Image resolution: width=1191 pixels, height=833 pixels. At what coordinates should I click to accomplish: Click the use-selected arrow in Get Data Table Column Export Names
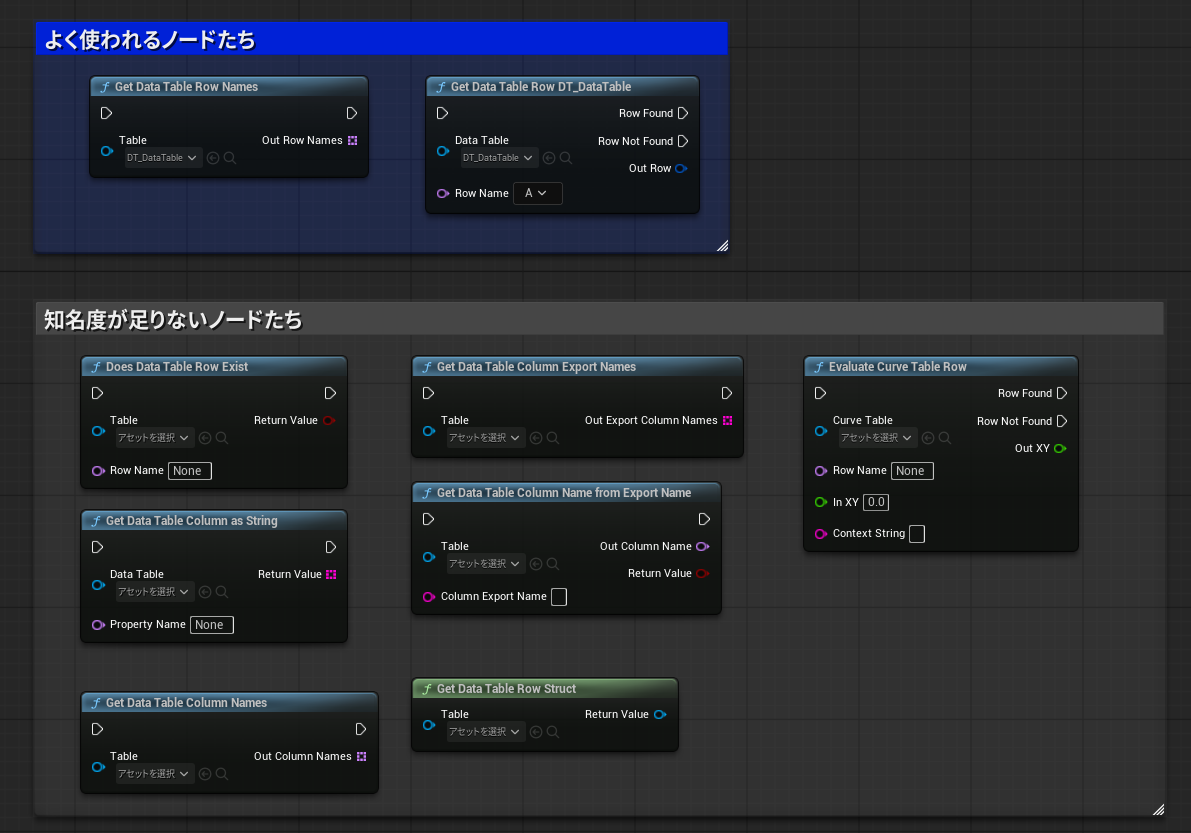(x=535, y=438)
